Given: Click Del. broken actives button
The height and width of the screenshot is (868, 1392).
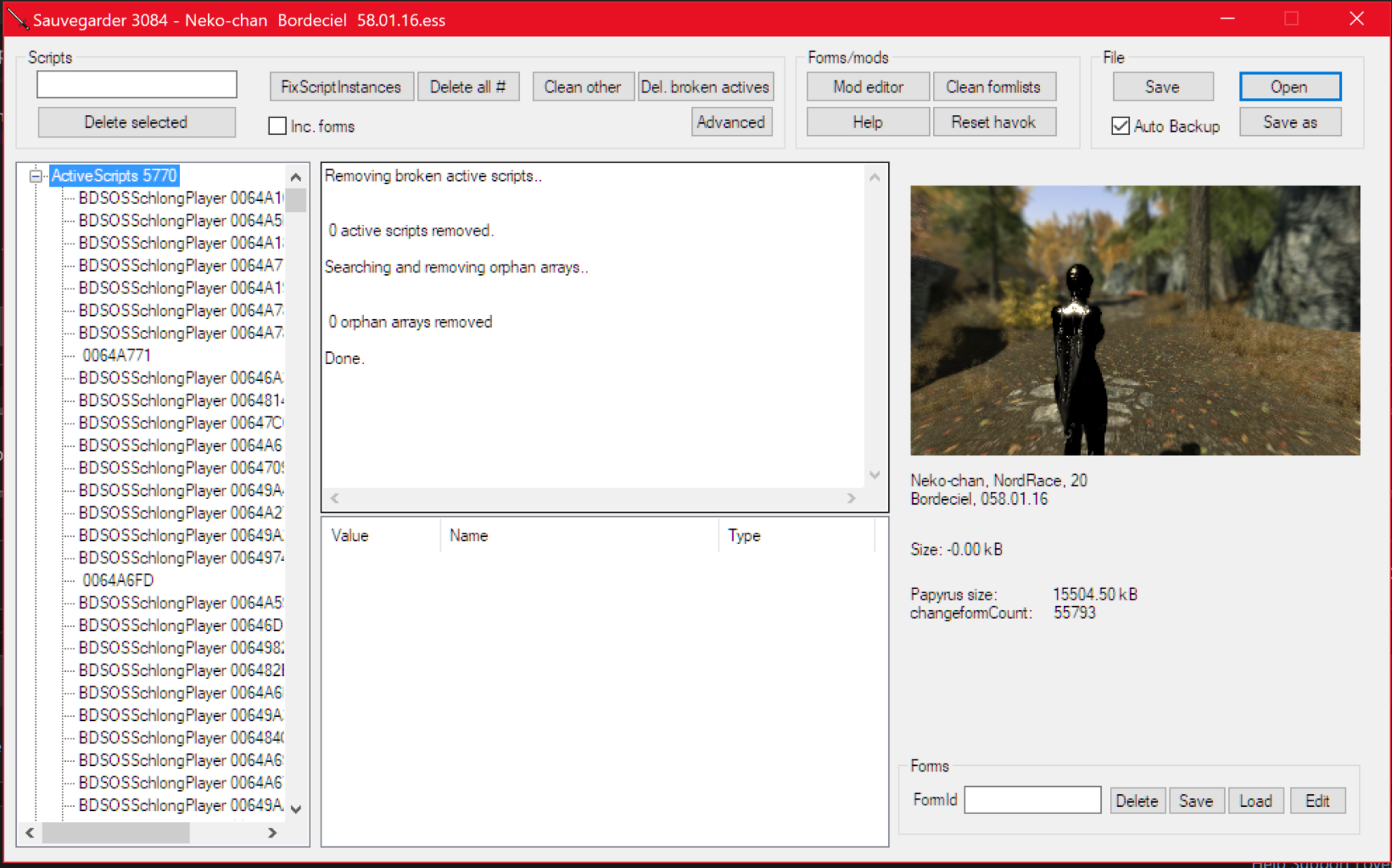Looking at the screenshot, I should (x=706, y=87).
